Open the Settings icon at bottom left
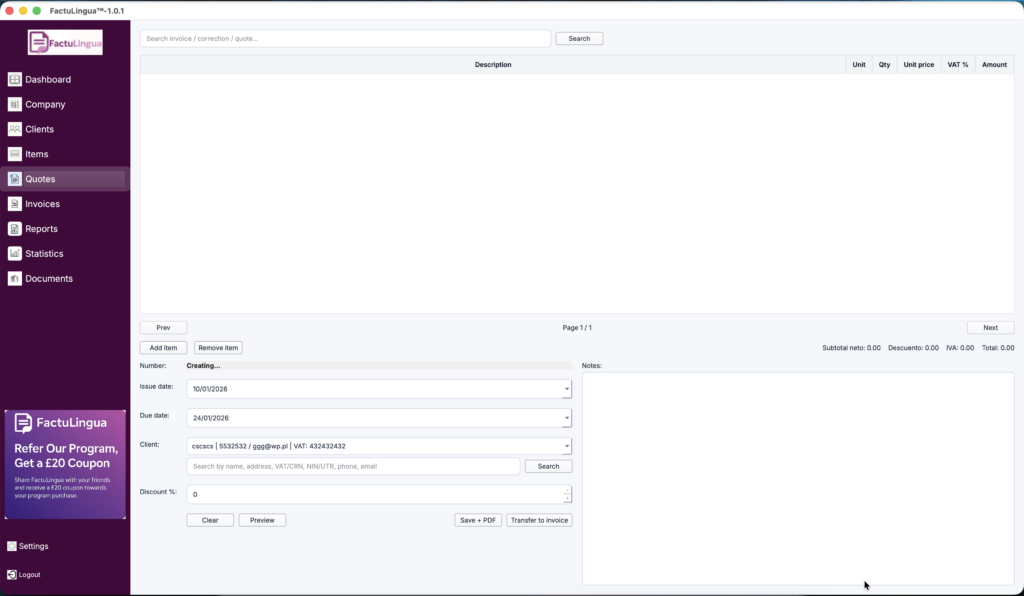The width and height of the screenshot is (1024, 596). pyautogui.click(x=12, y=546)
